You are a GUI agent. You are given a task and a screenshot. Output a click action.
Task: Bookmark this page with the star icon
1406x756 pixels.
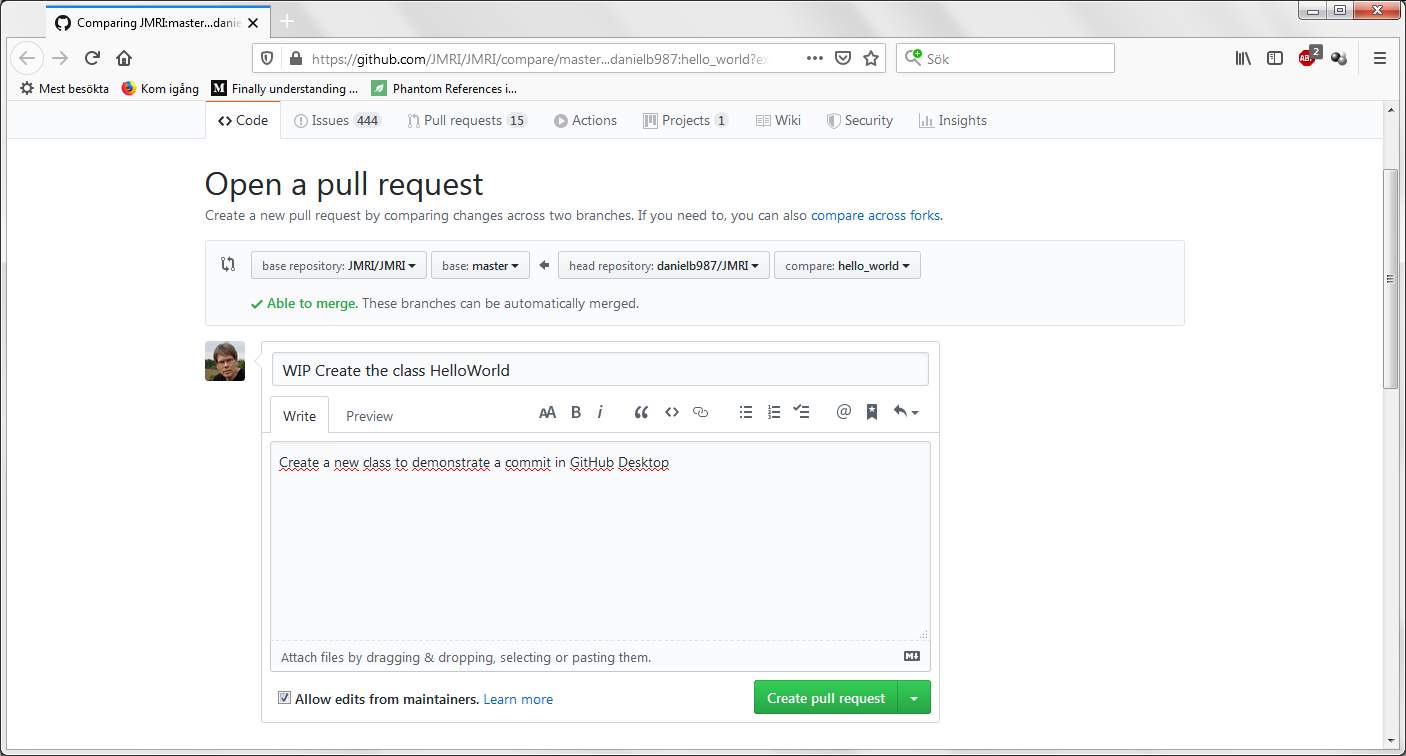click(x=871, y=58)
